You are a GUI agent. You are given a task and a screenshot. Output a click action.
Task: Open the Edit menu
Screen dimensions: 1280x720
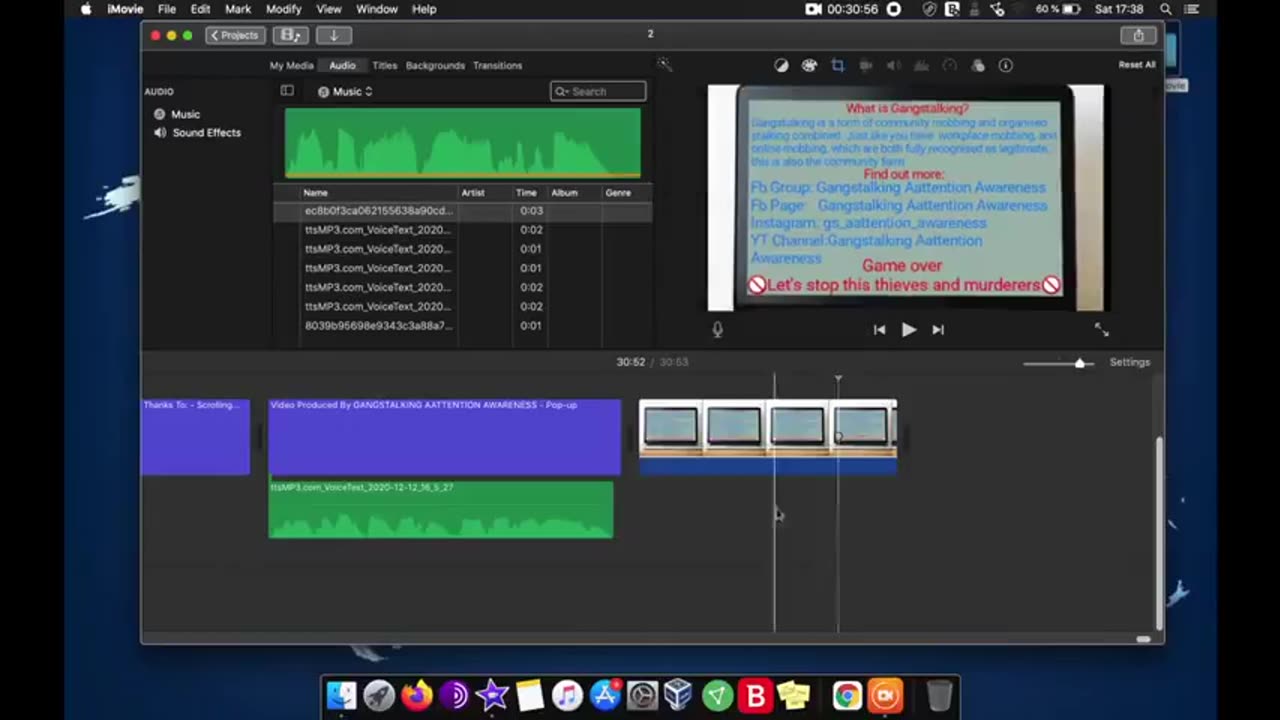click(201, 9)
